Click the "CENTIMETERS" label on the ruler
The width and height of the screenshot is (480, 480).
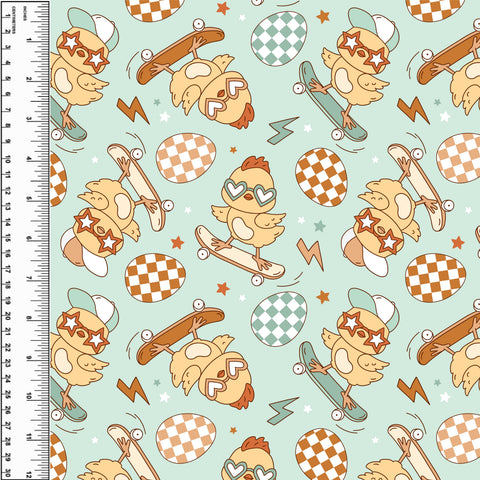[14, 20]
